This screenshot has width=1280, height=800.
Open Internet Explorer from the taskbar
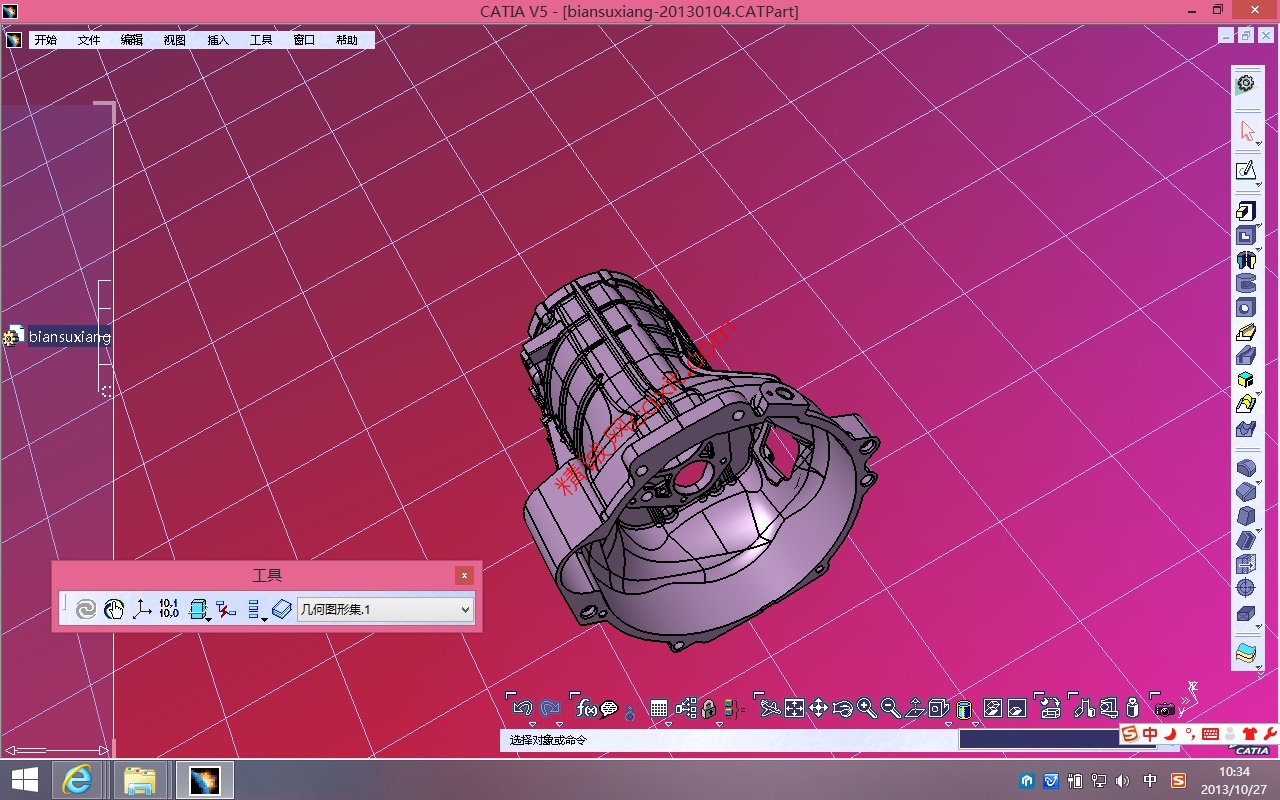(x=78, y=779)
